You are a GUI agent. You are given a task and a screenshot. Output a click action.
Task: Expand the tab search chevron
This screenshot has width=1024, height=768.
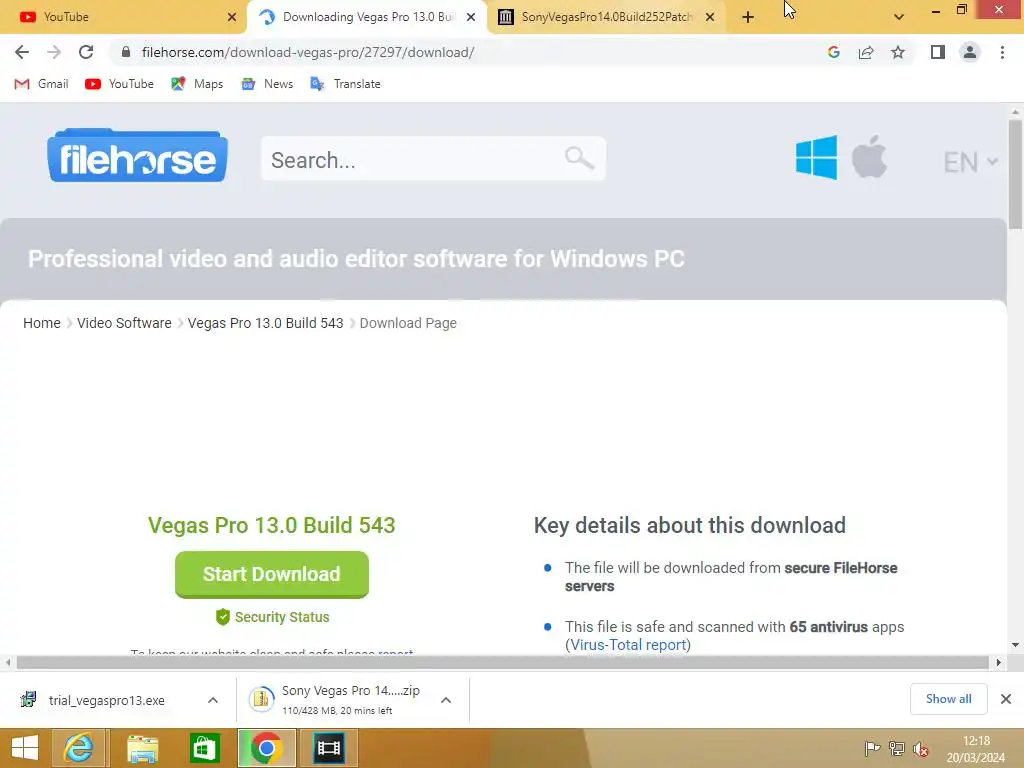899,17
